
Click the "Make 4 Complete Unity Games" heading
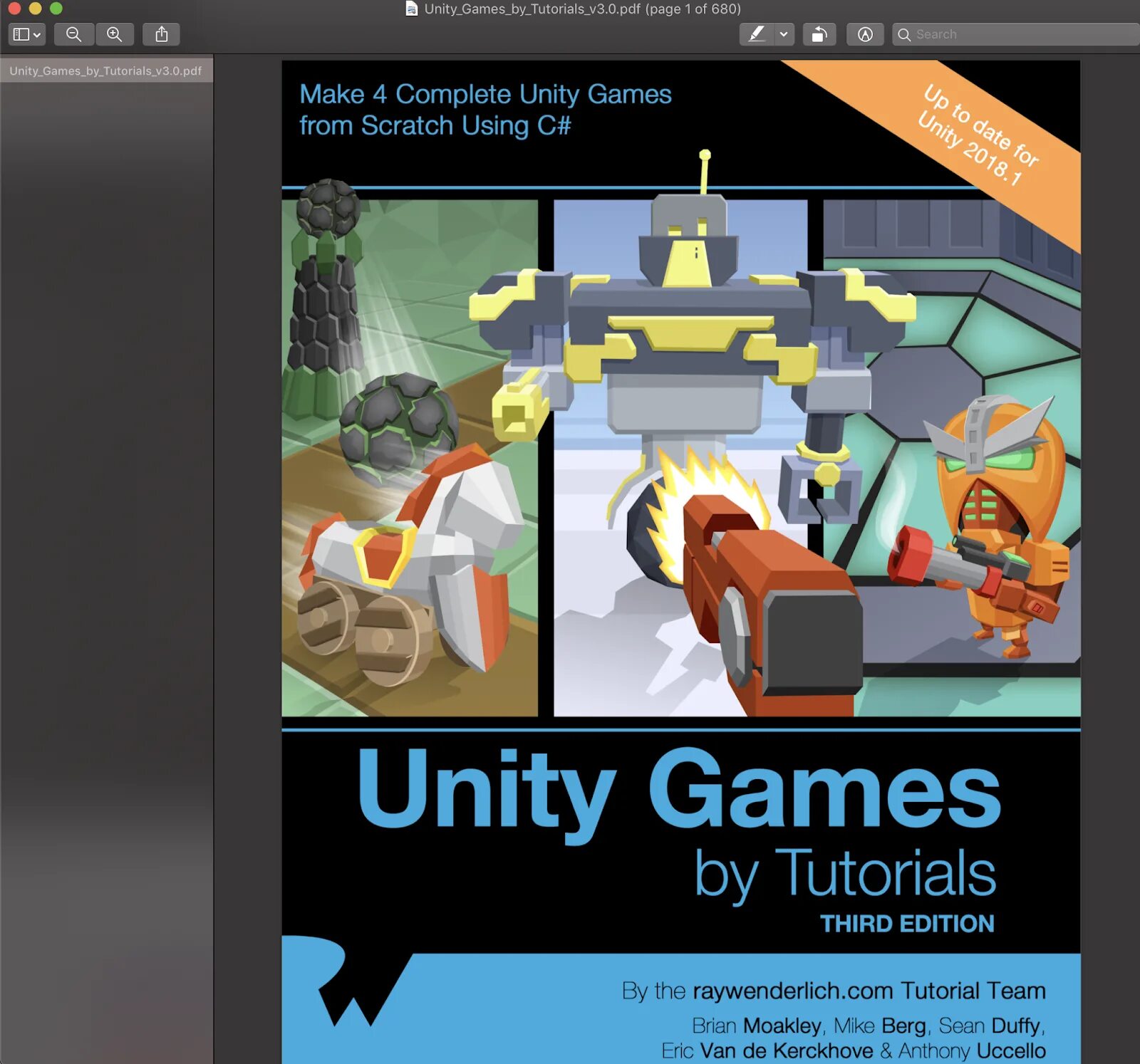coord(485,94)
